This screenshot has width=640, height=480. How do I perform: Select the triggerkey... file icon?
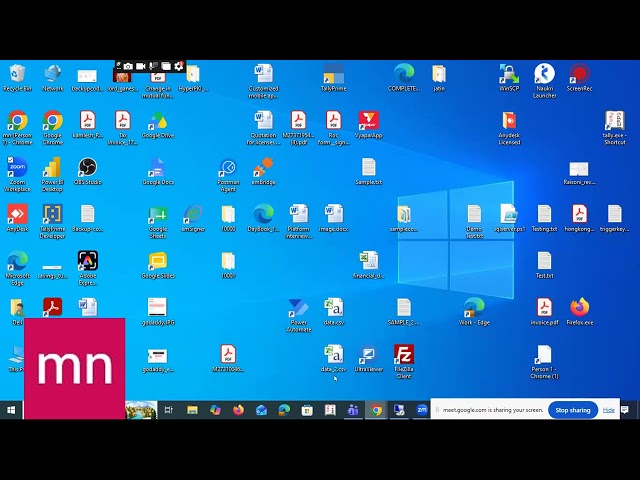tap(614, 218)
